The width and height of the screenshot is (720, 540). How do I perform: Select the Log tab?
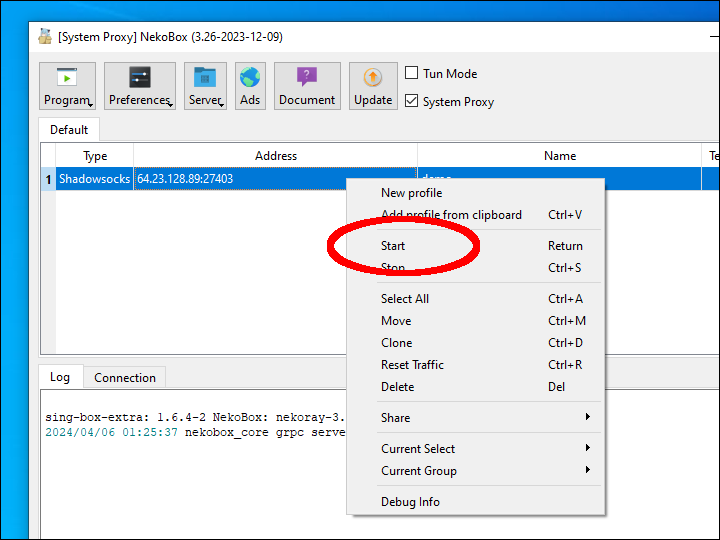point(60,377)
